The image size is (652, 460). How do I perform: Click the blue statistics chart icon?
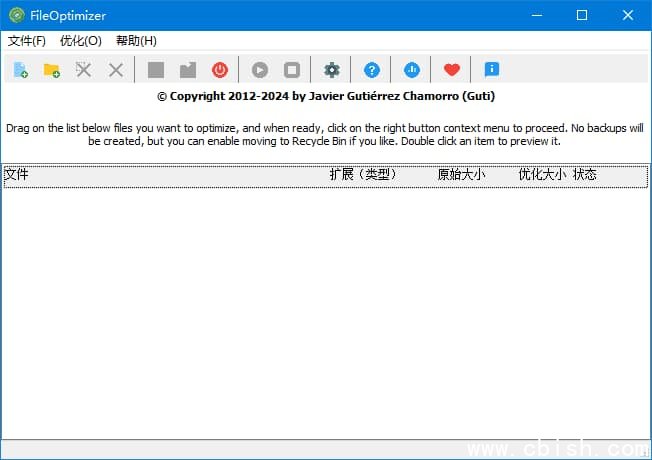point(412,70)
